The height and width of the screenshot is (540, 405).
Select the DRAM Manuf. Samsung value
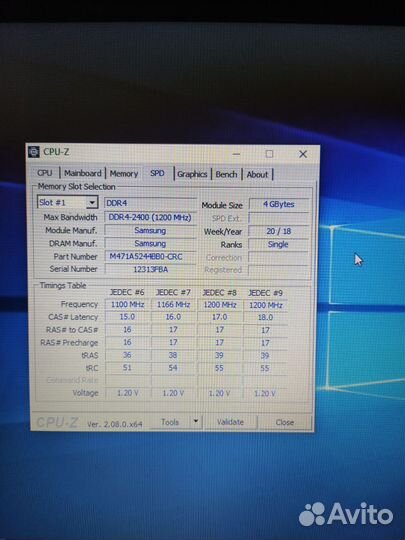click(x=150, y=243)
